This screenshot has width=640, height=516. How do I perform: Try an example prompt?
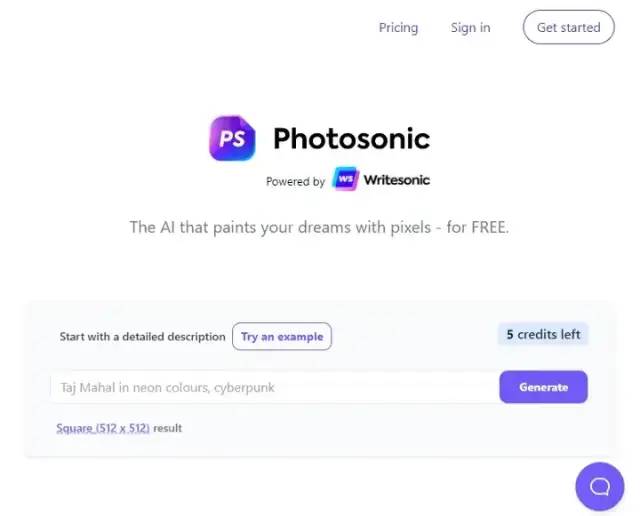tap(282, 336)
